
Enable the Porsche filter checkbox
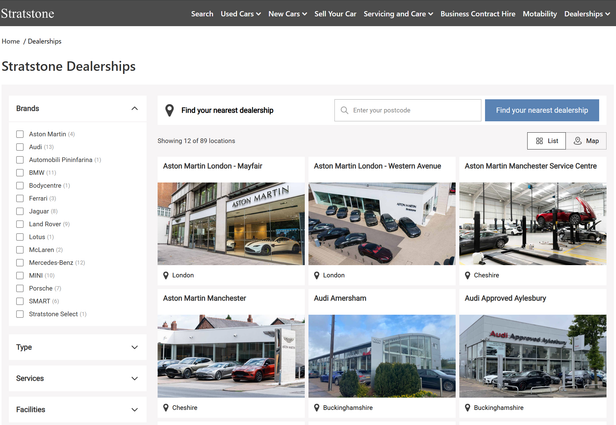click(20, 288)
